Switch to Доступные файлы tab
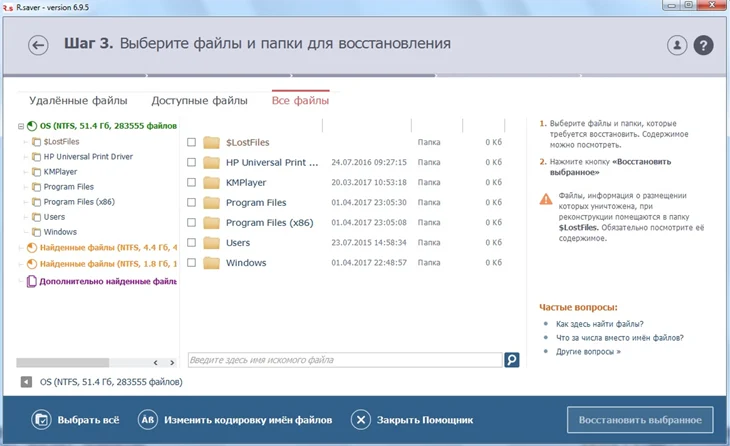Viewport: 730px width, 446px height. coord(199,101)
